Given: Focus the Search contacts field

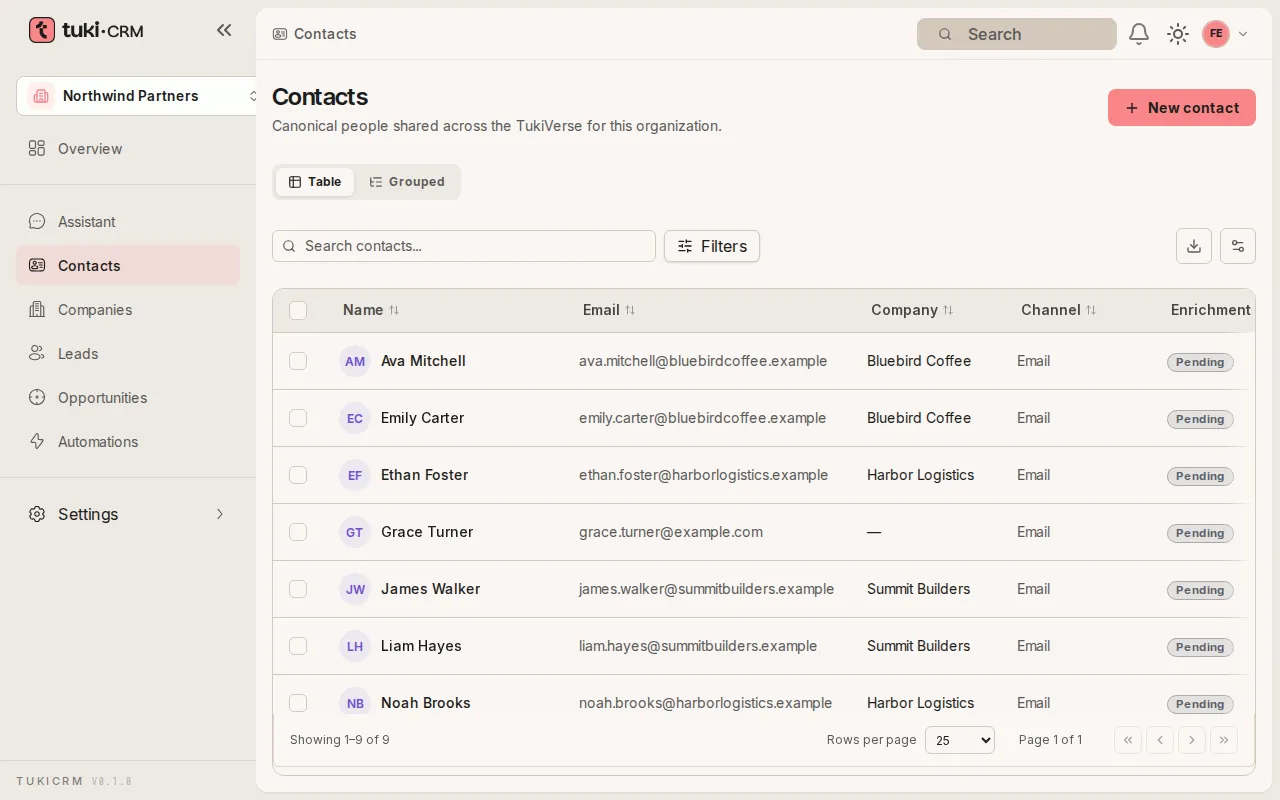Looking at the screenshot, I should pyautogui.click(x=464, y=246).
